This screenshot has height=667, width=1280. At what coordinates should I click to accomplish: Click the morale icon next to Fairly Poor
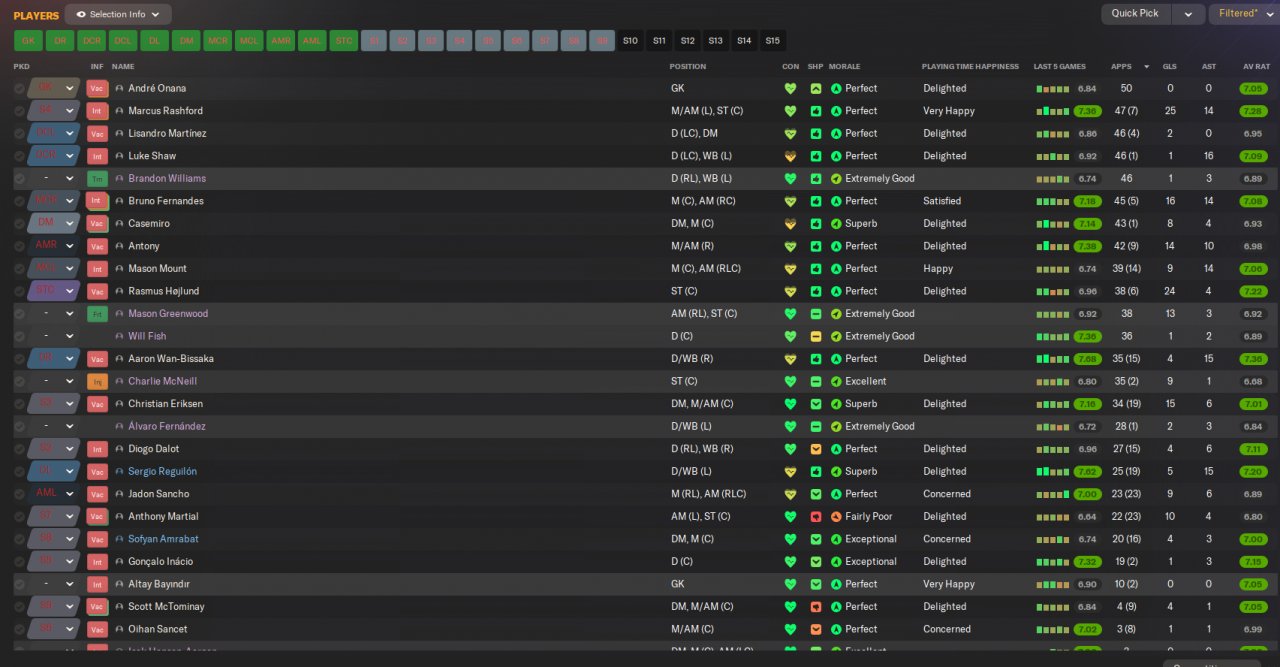point(836,517)
